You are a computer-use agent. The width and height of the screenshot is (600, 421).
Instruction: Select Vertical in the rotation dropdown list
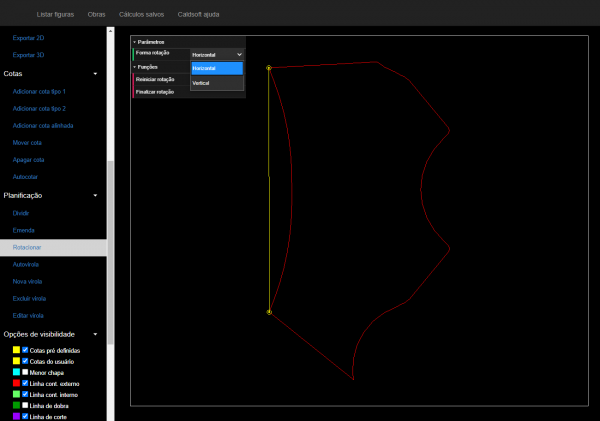pos(201,83)
